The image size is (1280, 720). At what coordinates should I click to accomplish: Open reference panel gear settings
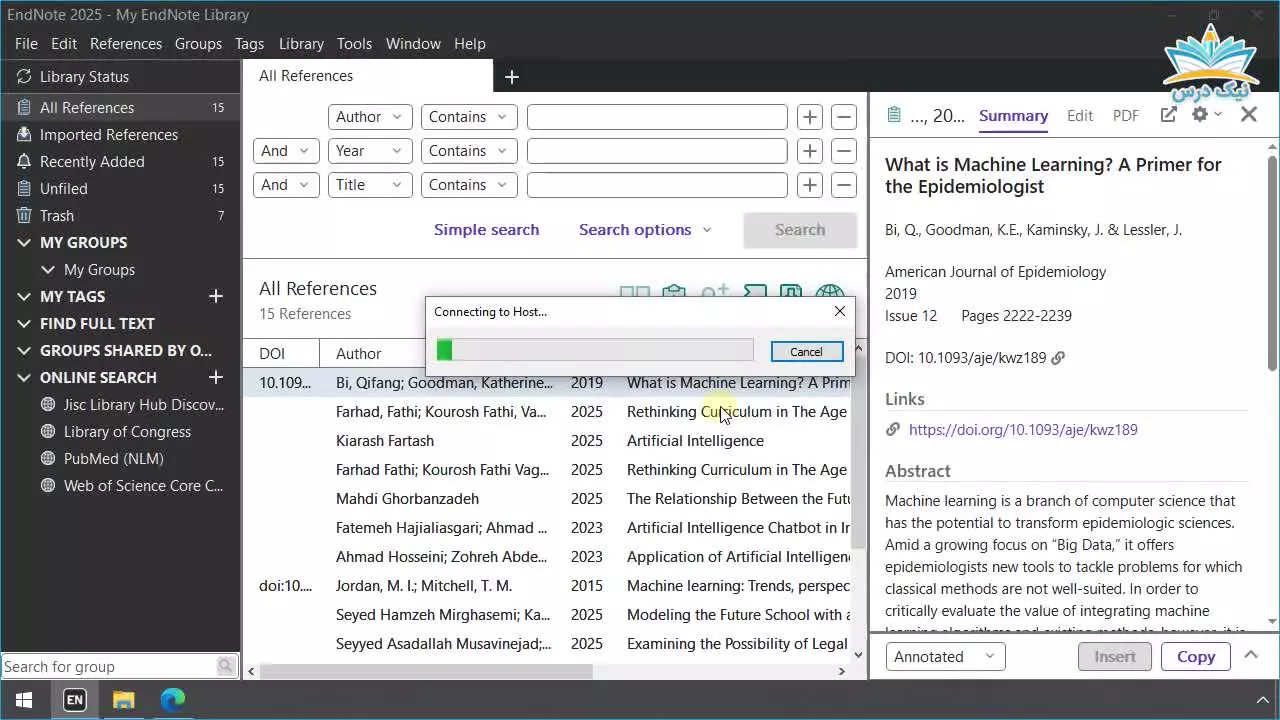pos(1200,115)
